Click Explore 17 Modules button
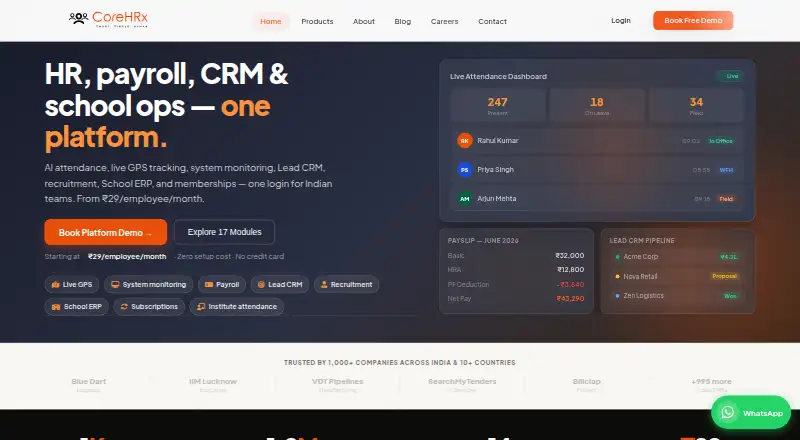Screen dimensions: 800x440 [x=224, y=232]
